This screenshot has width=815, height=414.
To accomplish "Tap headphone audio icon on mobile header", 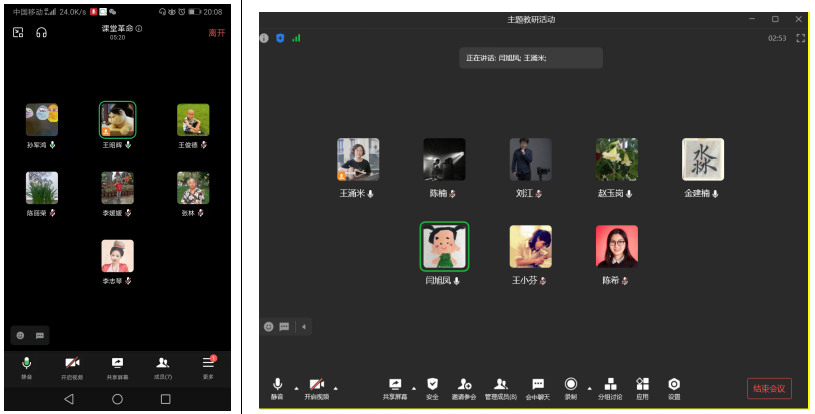I will (x=42, y=32).
